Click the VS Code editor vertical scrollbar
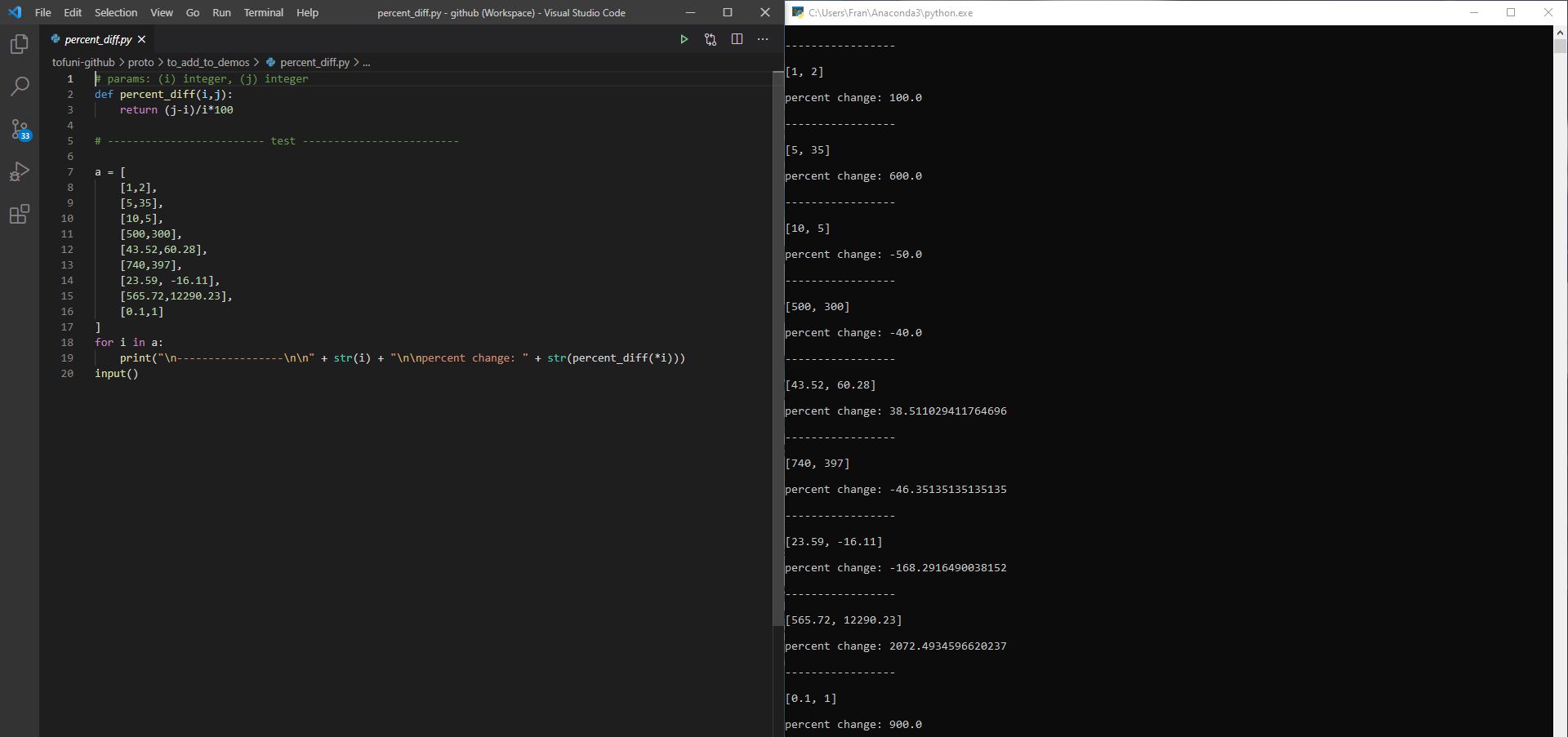 click(777, 347)
